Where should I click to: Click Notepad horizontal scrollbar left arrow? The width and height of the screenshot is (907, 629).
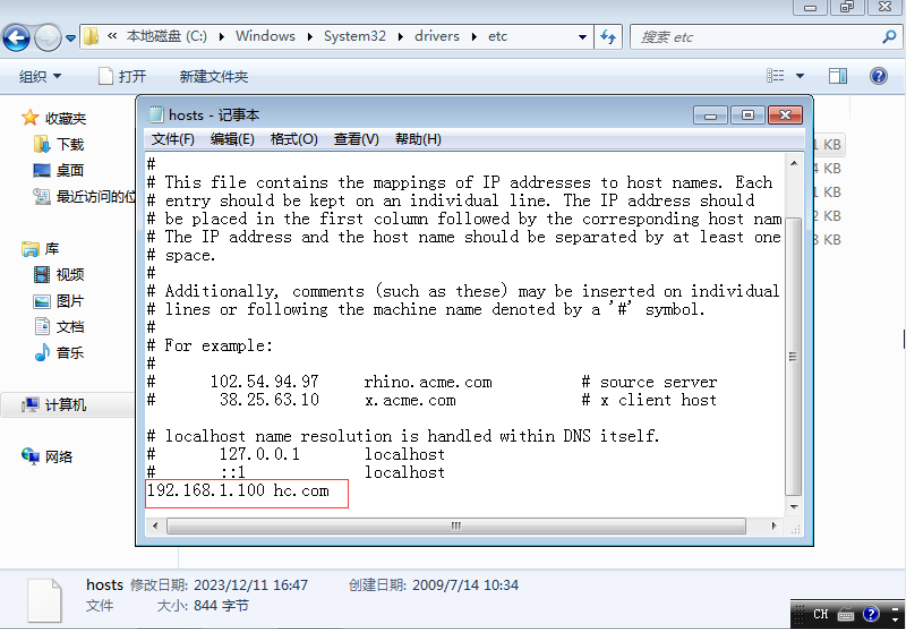tap(155, 526)
